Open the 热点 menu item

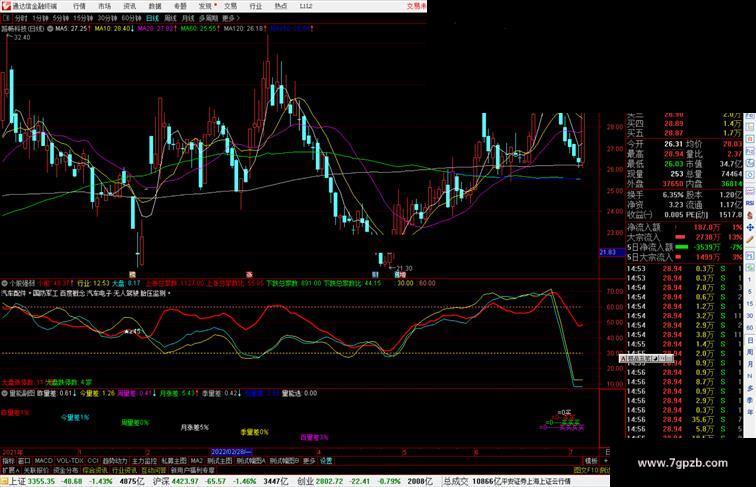click(281, 6)
